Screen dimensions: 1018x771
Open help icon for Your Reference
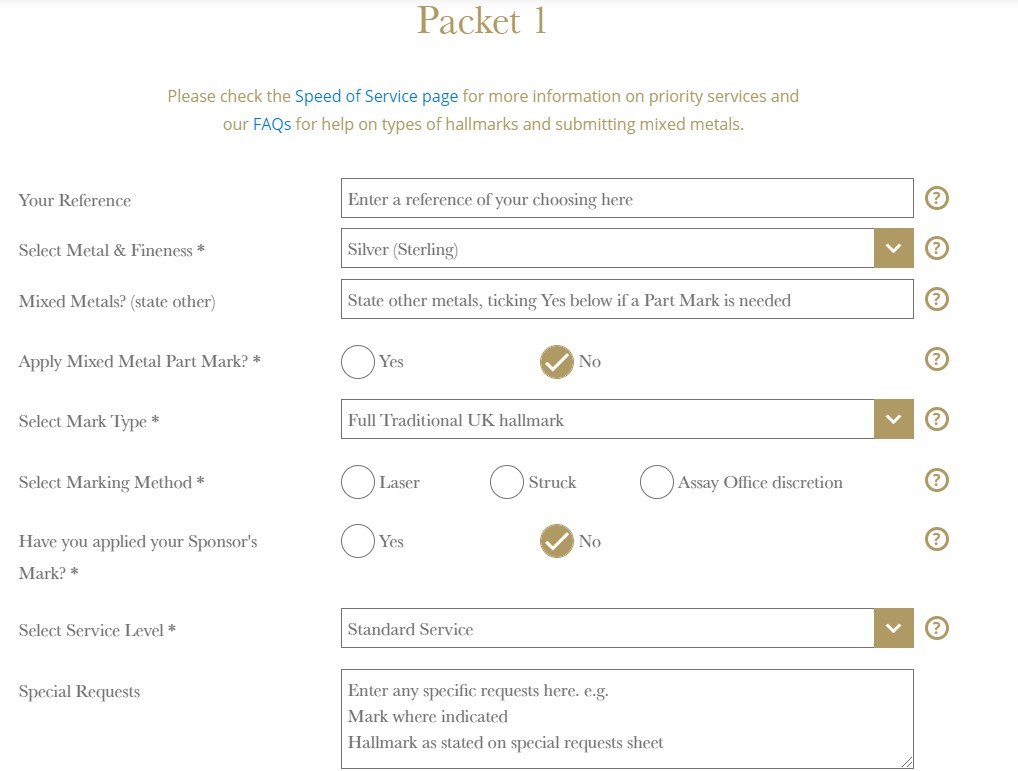(936, 198)
